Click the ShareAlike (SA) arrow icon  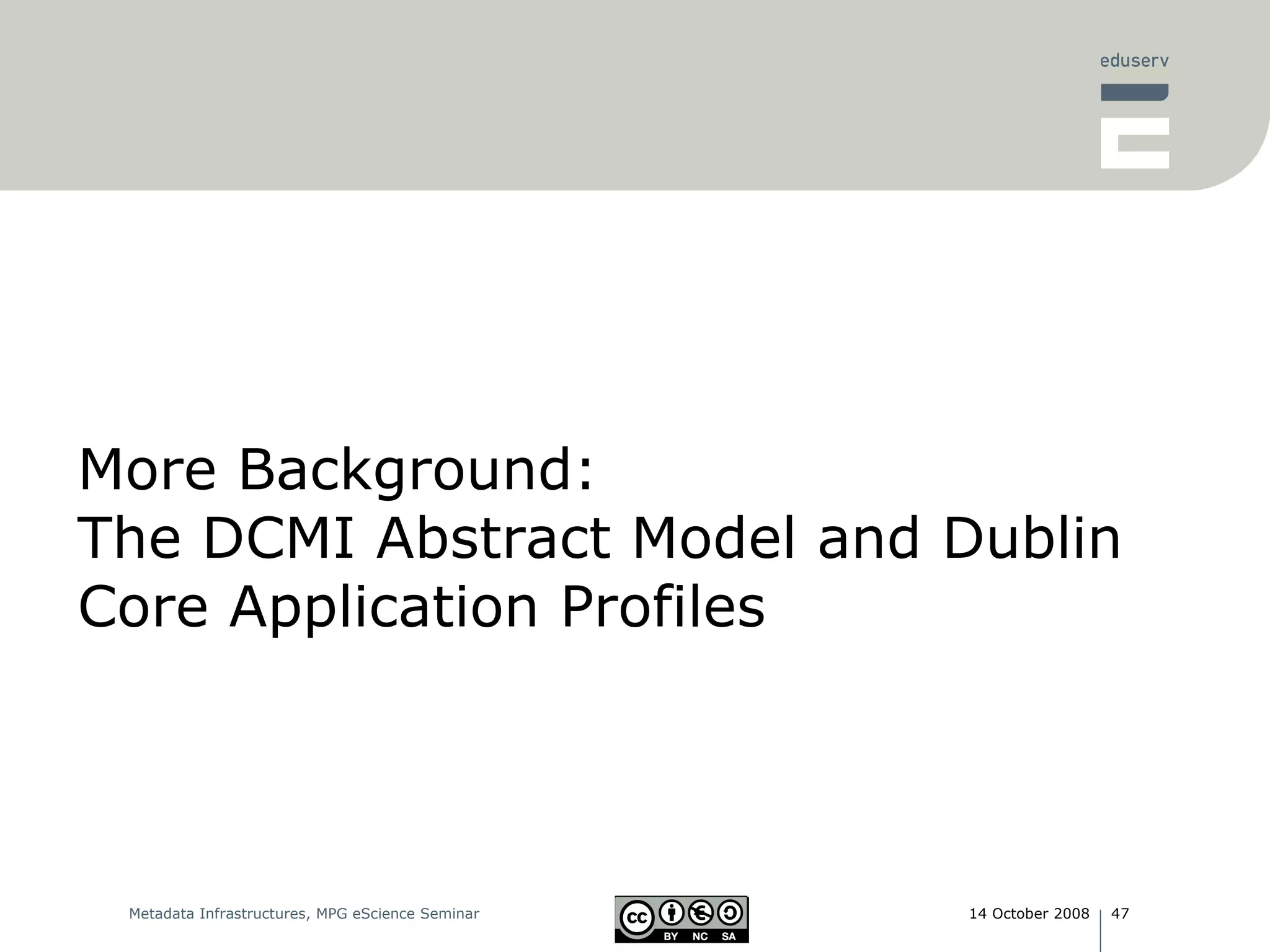pos(730,912)
